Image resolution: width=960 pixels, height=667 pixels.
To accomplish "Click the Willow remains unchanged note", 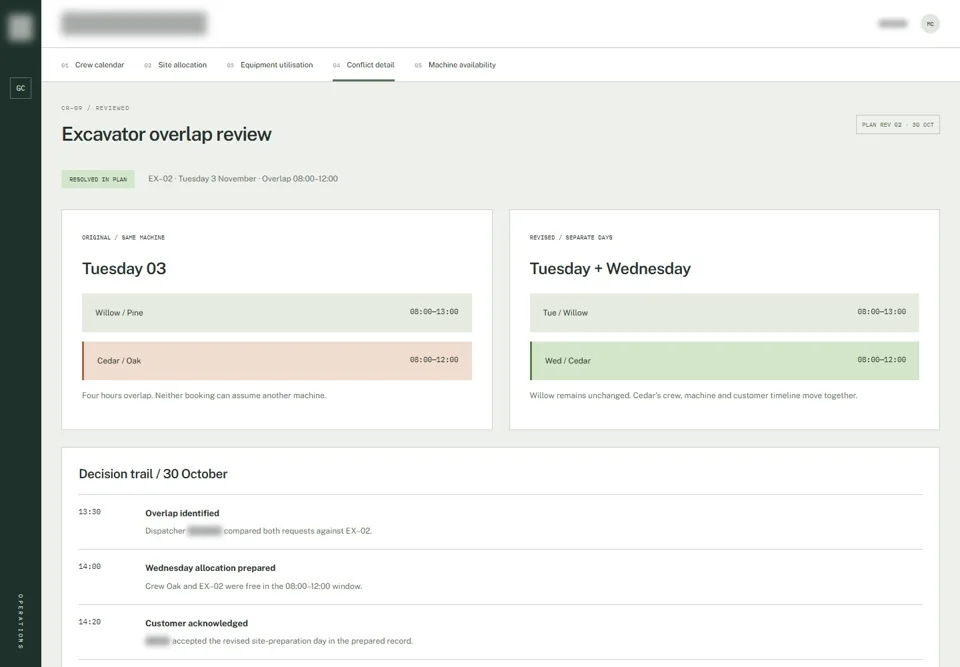I will tap(693, 396).
